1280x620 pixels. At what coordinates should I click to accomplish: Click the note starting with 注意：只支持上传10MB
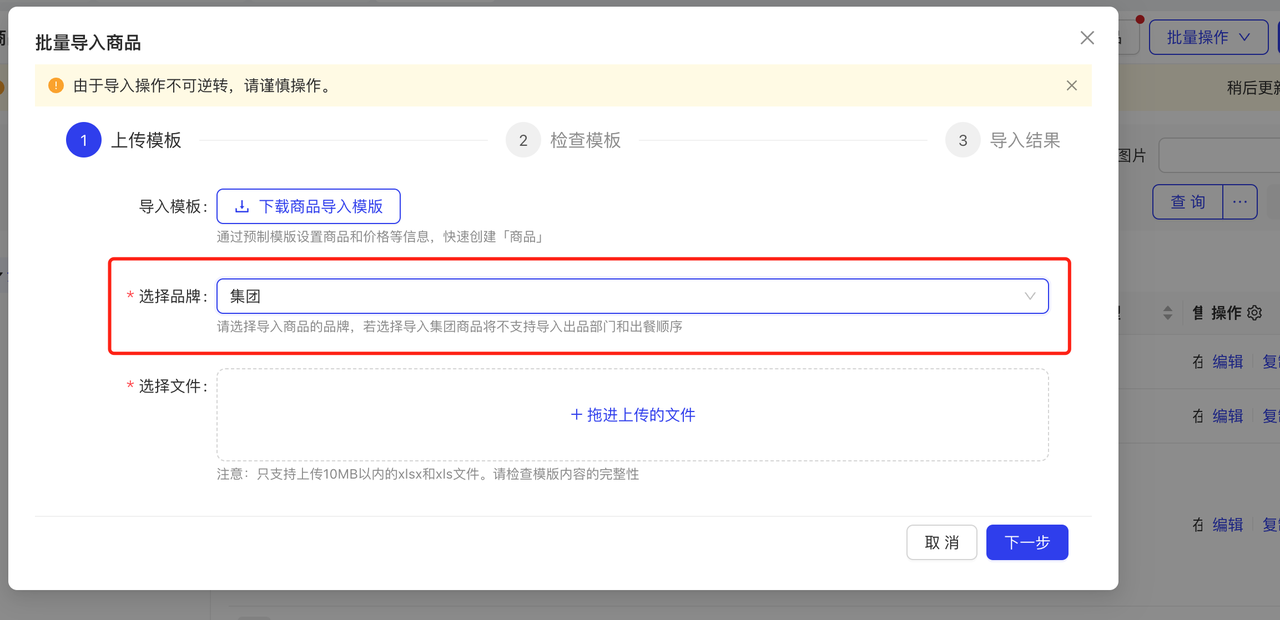(428, 474)
